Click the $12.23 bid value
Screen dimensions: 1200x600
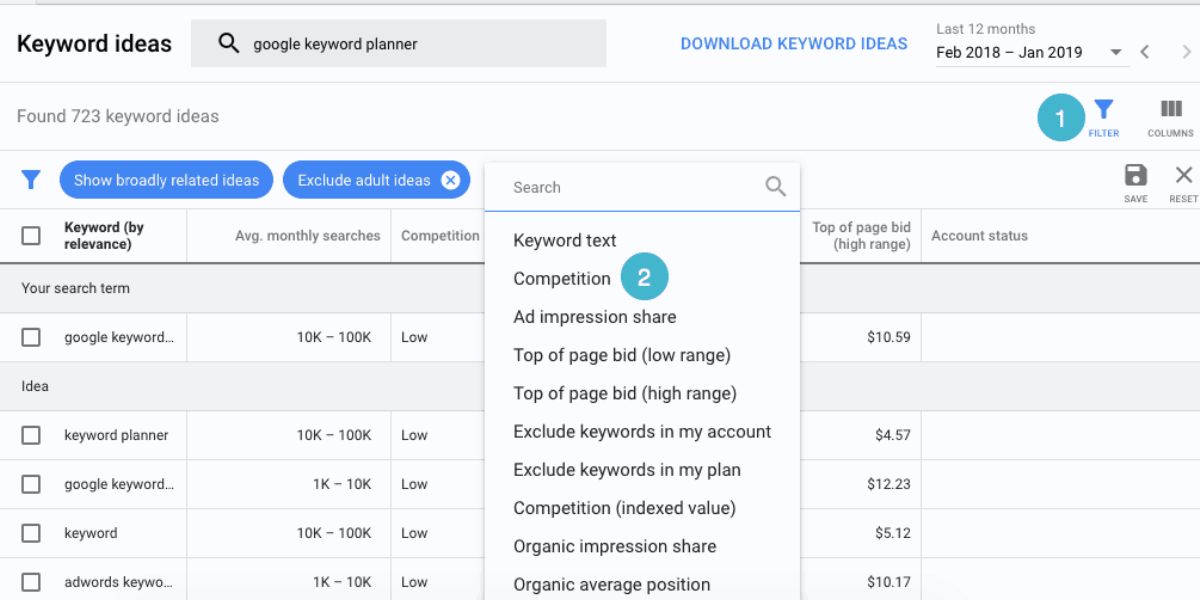point(889,484)
